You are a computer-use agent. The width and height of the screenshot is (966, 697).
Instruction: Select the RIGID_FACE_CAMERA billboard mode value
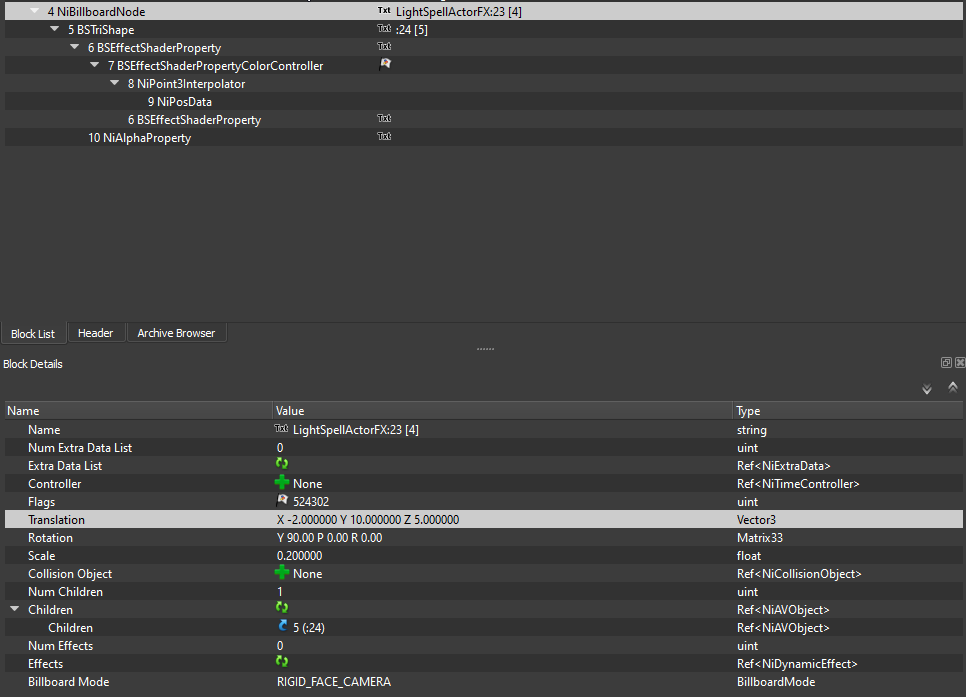click(x=334, y=682)
